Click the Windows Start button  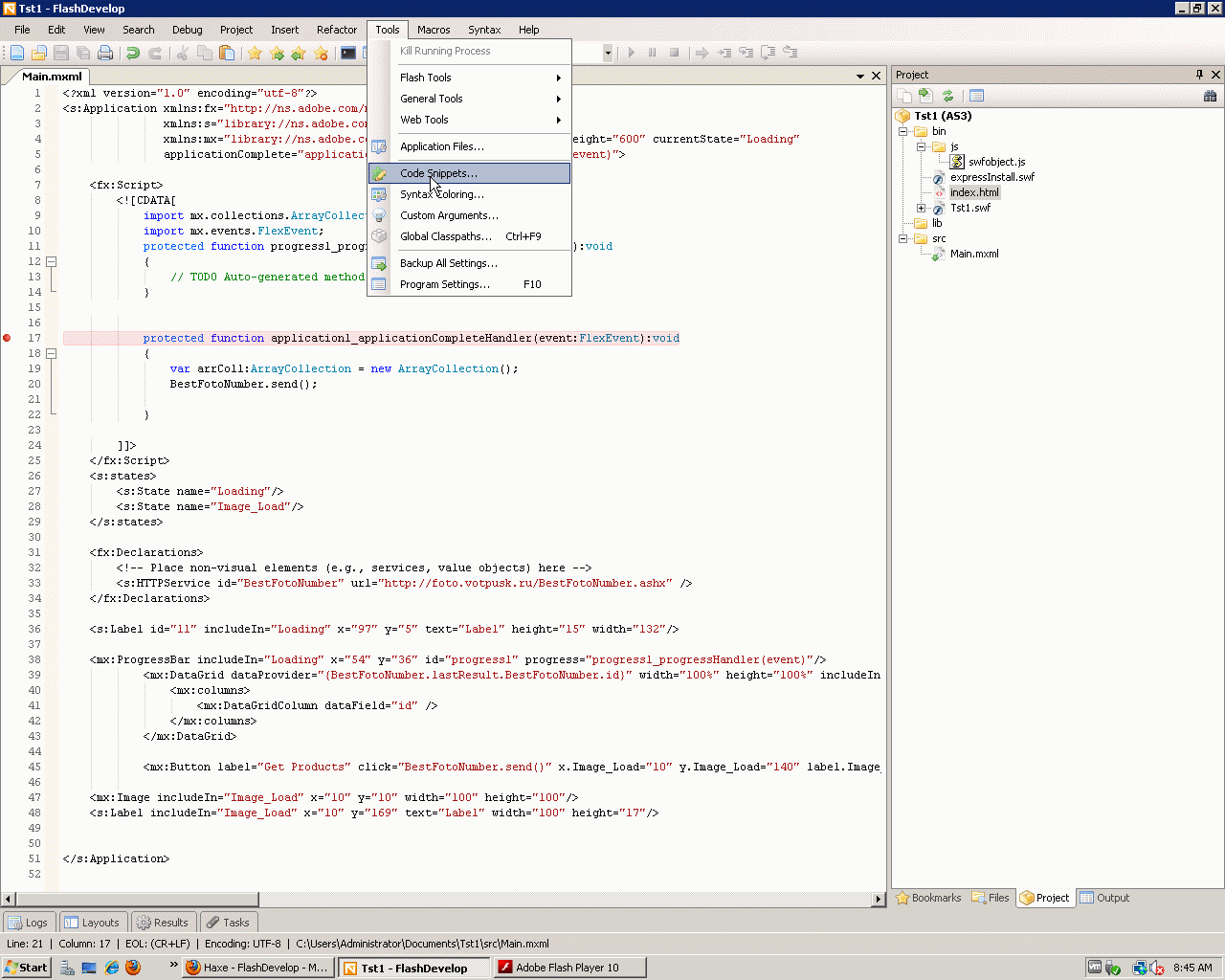(26, 968)
